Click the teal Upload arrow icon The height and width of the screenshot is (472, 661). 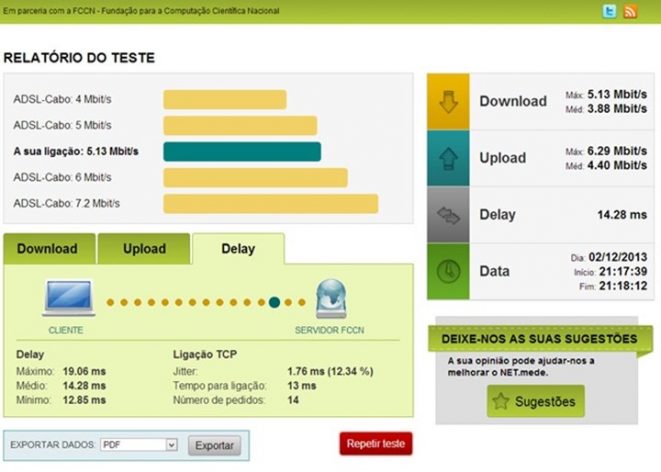[x=448, y=158]
